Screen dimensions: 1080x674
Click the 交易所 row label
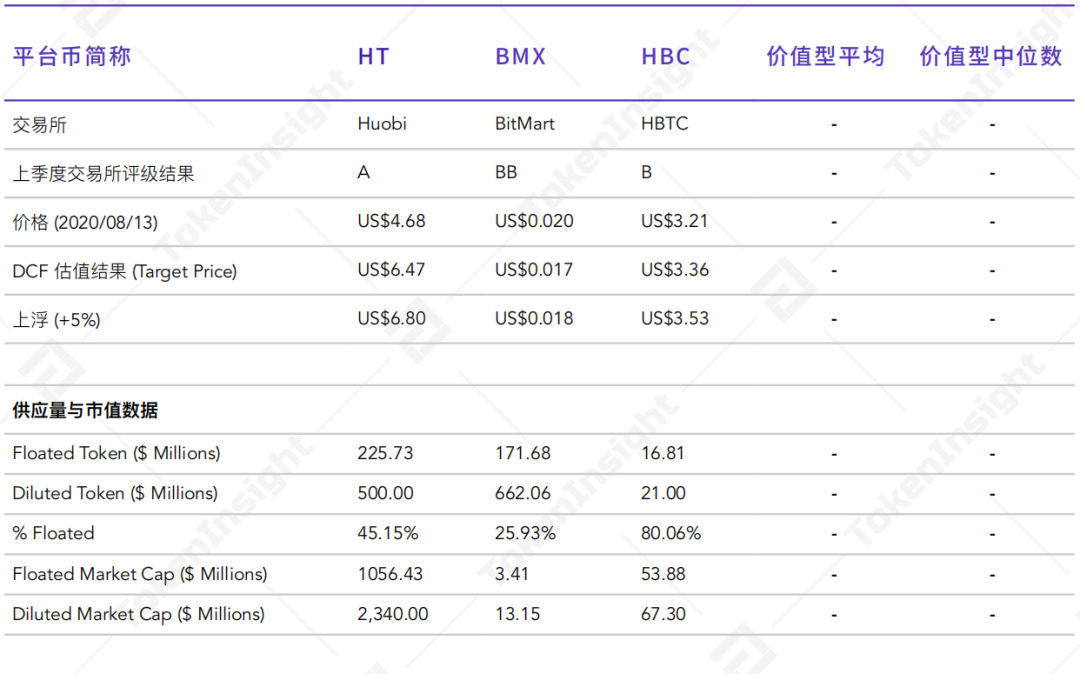[39, 125]
